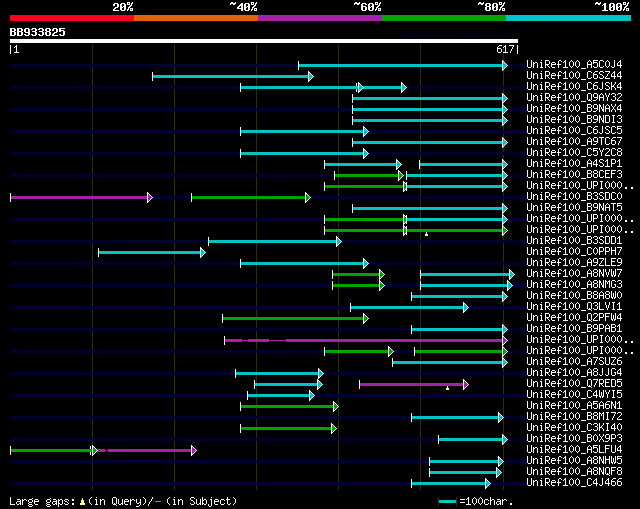Click the cyan alignment bar in the Q3LVI1 row
The height and width of the screenshot is (509, 640).
409,308
